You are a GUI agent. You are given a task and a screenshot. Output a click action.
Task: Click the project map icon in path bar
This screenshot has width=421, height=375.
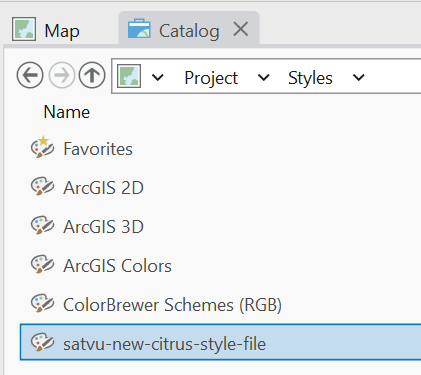point(129,76)
